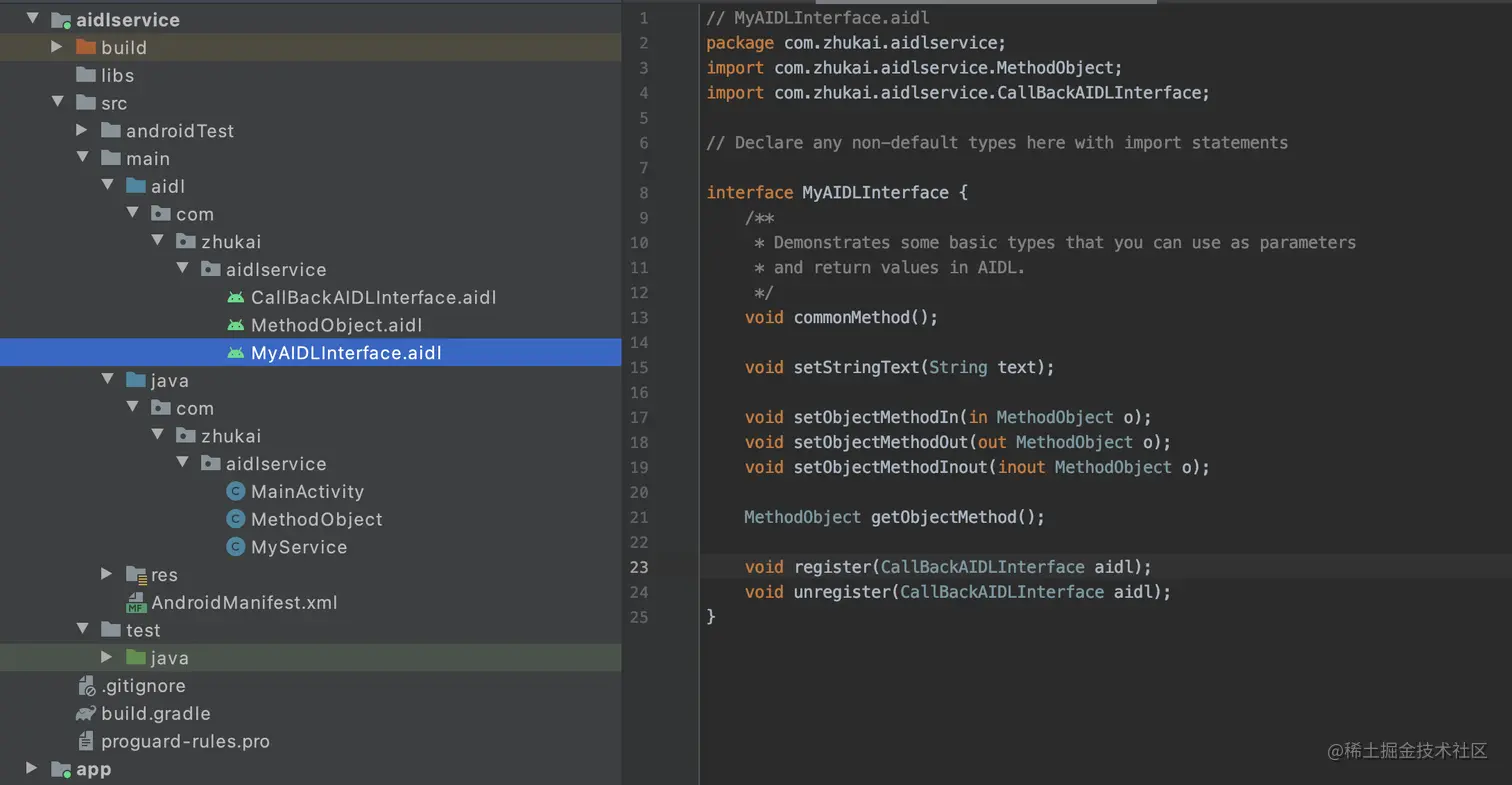Click the setStringText method name

(856, 367)
